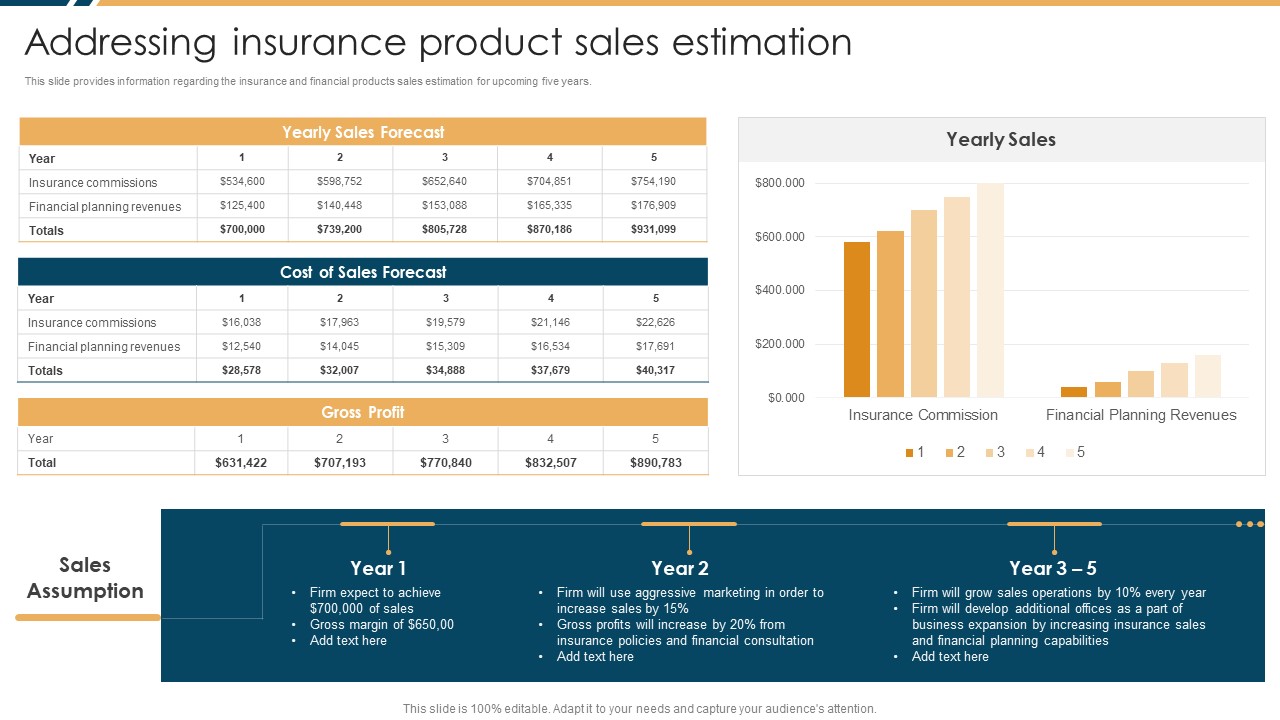Select the $534,600 insurance commissions cell
Viewport: 1280px width, 720px height.
[243, 182]
